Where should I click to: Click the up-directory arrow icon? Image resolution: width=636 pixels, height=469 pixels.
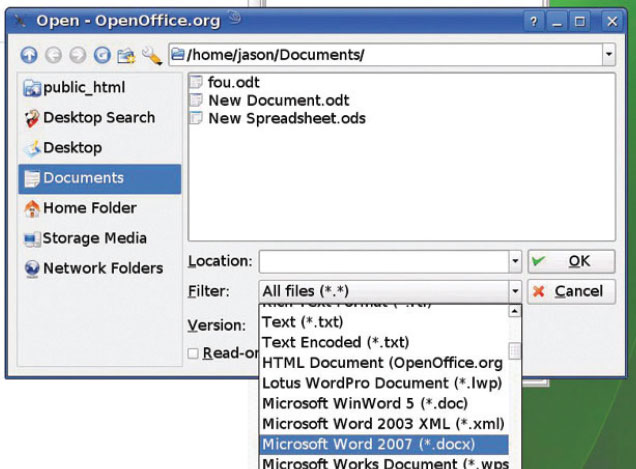(27, 55)
